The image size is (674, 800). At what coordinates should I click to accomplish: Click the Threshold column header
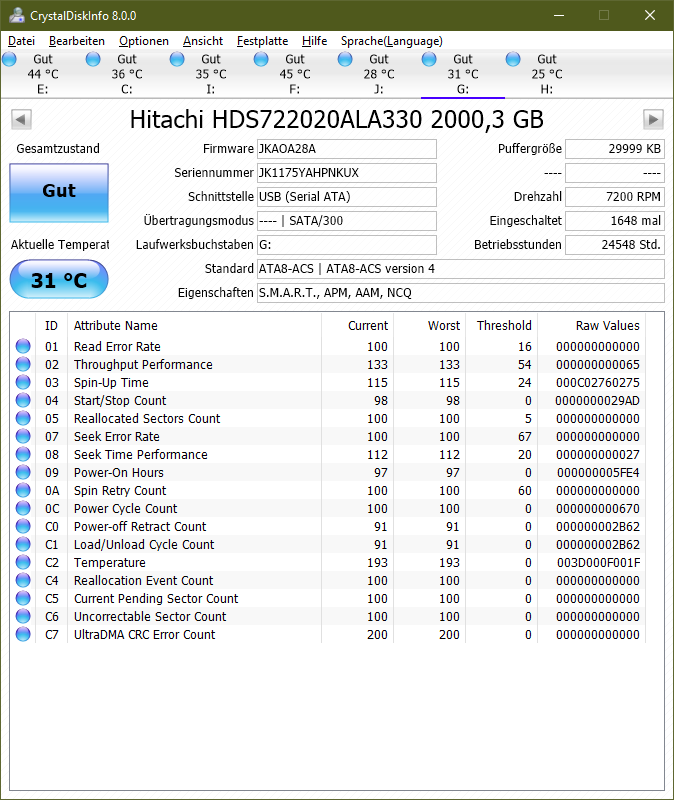click(x=502, y=326)
